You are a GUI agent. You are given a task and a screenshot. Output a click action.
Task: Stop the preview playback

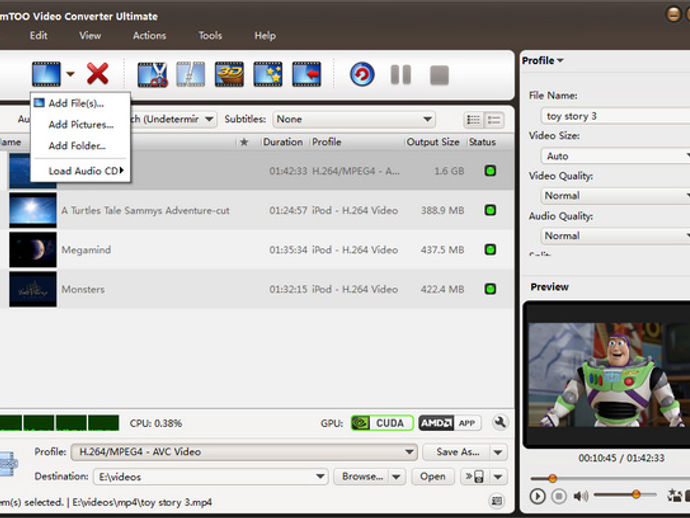point(559,496)
